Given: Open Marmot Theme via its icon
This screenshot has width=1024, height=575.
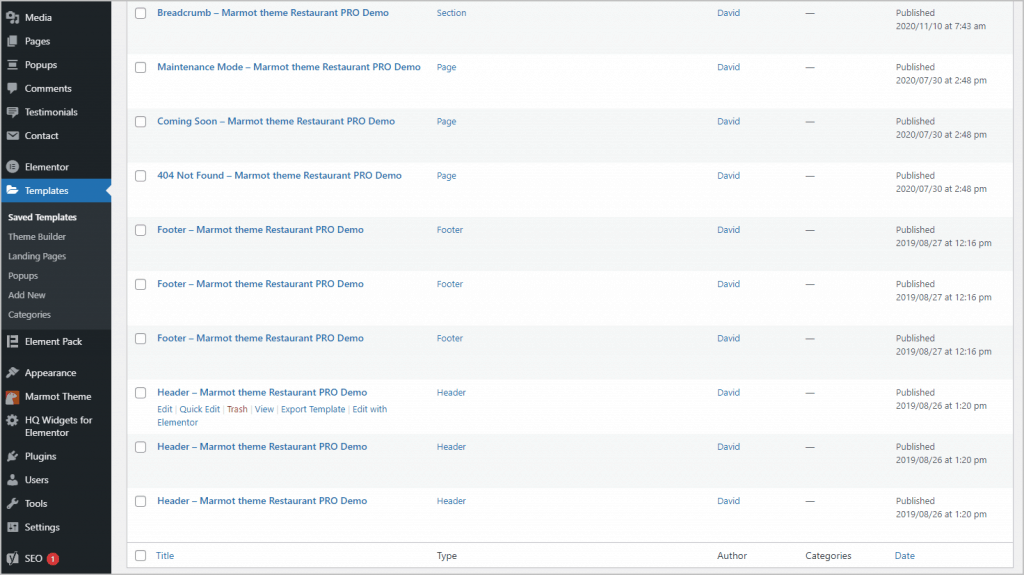Looking at the screenshot, I should click(x=12, y=397).
